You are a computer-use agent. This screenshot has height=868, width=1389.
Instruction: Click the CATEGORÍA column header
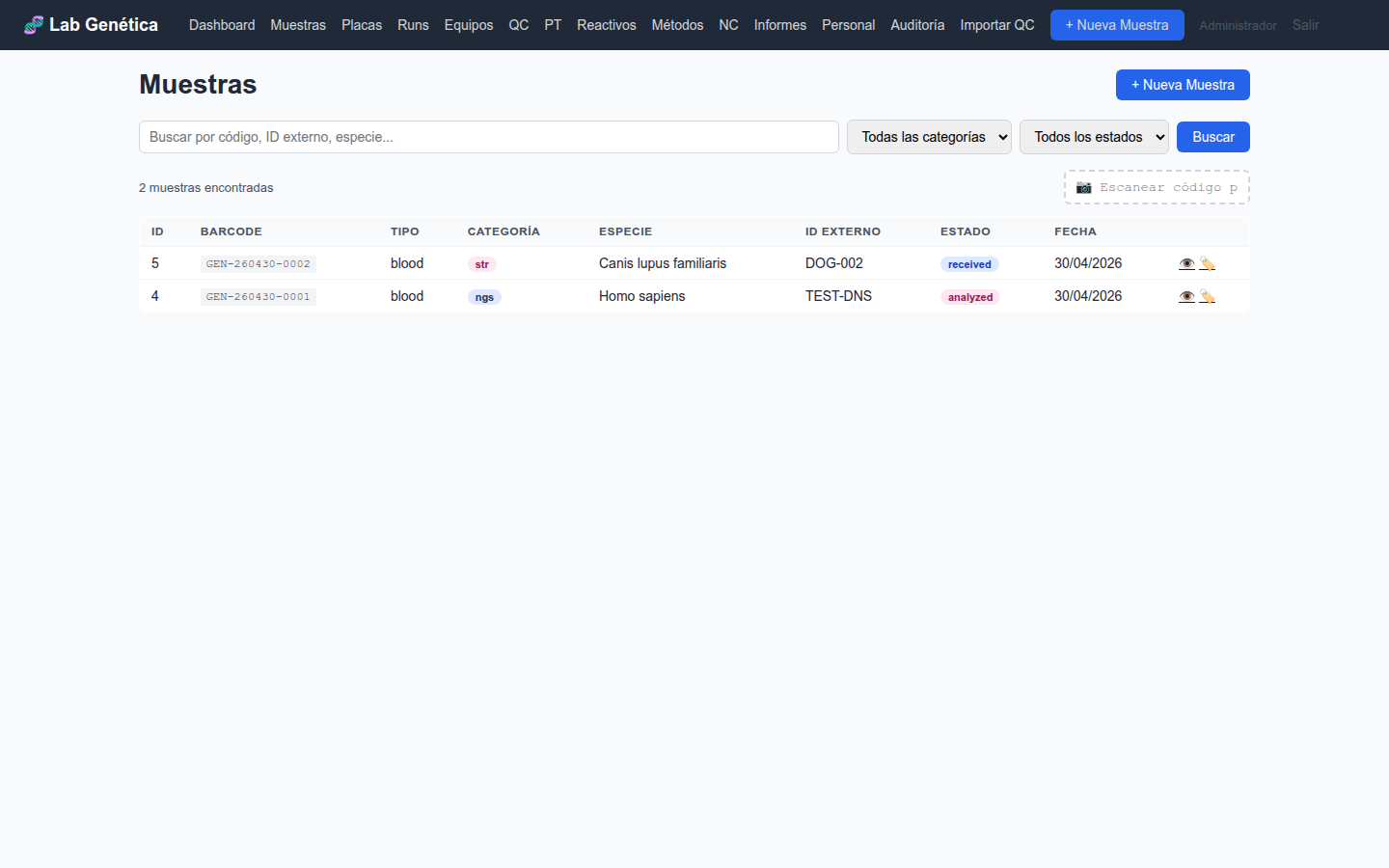pos(504,231)
